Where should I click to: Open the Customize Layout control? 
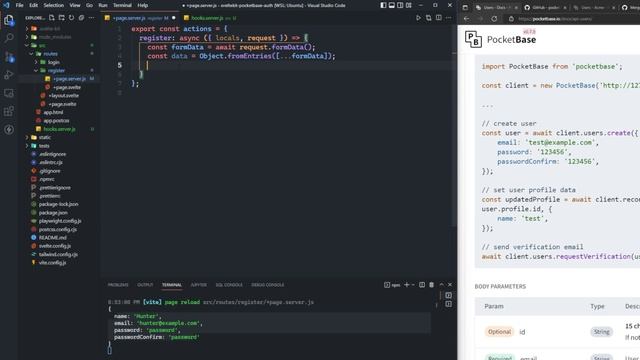click(x=409, y=5)
